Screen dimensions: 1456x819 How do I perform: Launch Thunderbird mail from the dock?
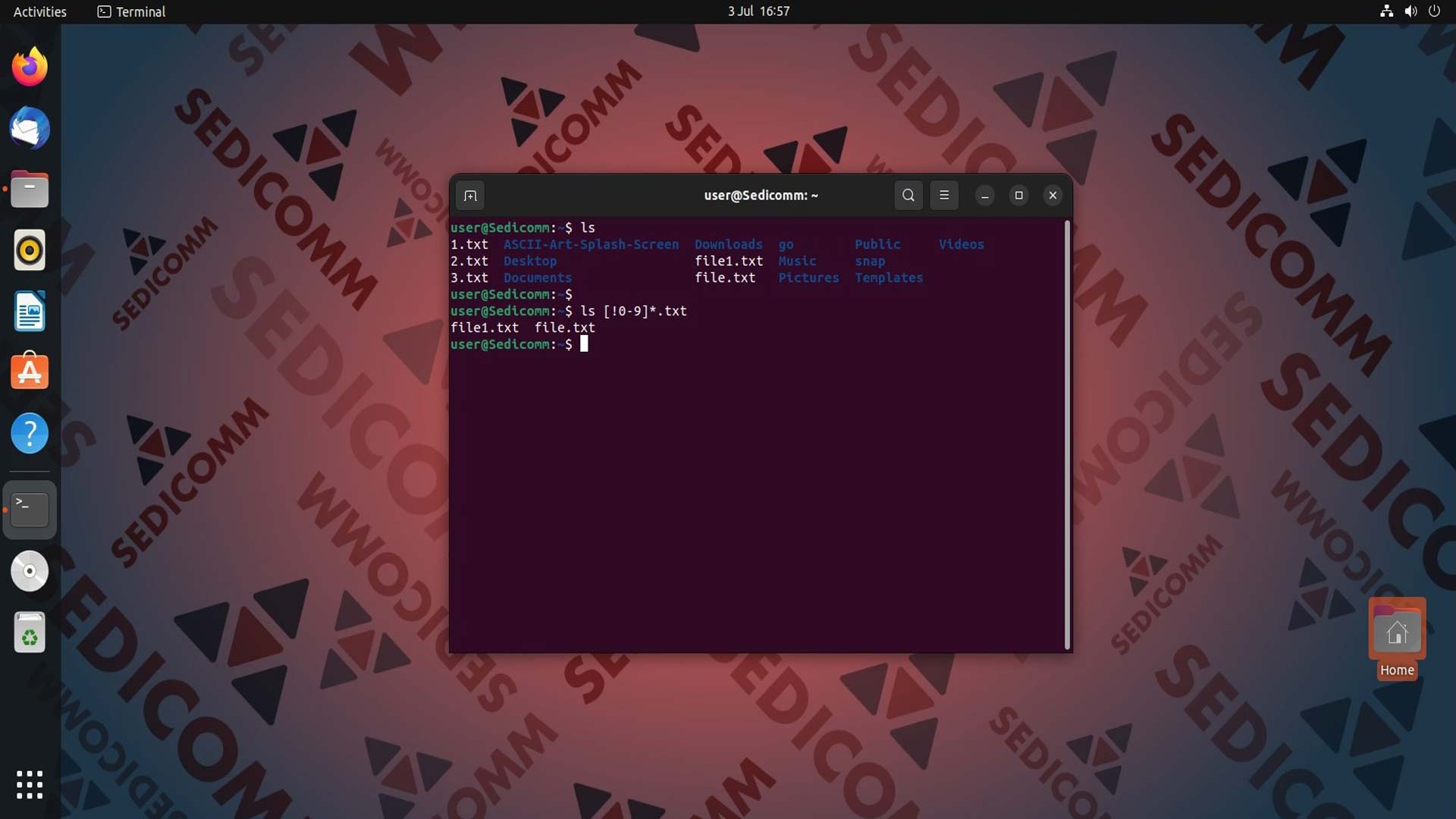coord(30,128)
